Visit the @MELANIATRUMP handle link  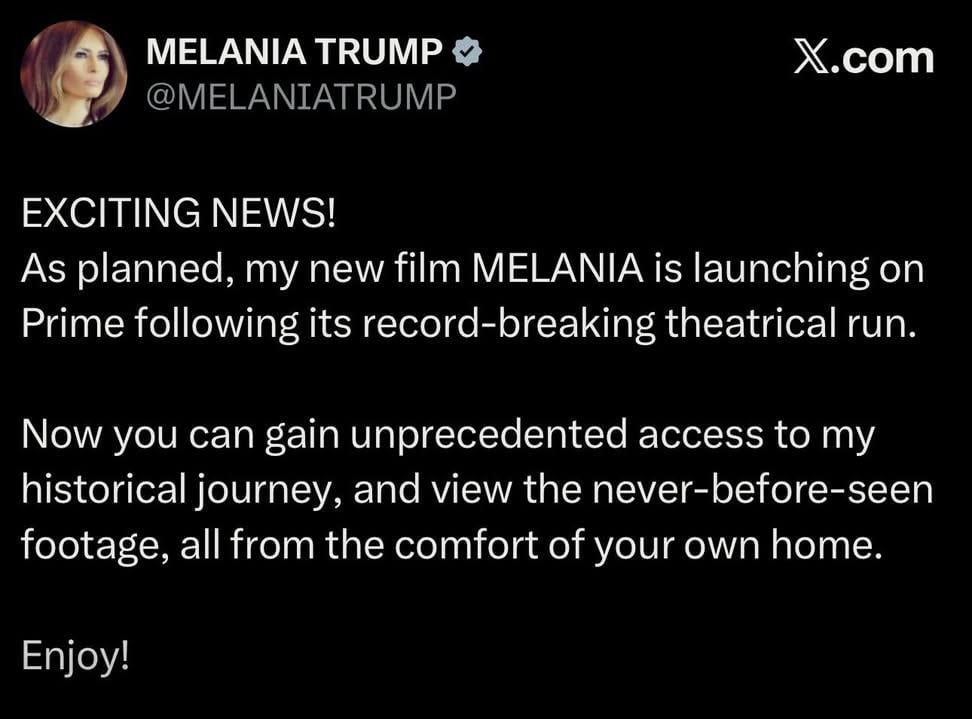click(x=301, y=97)
